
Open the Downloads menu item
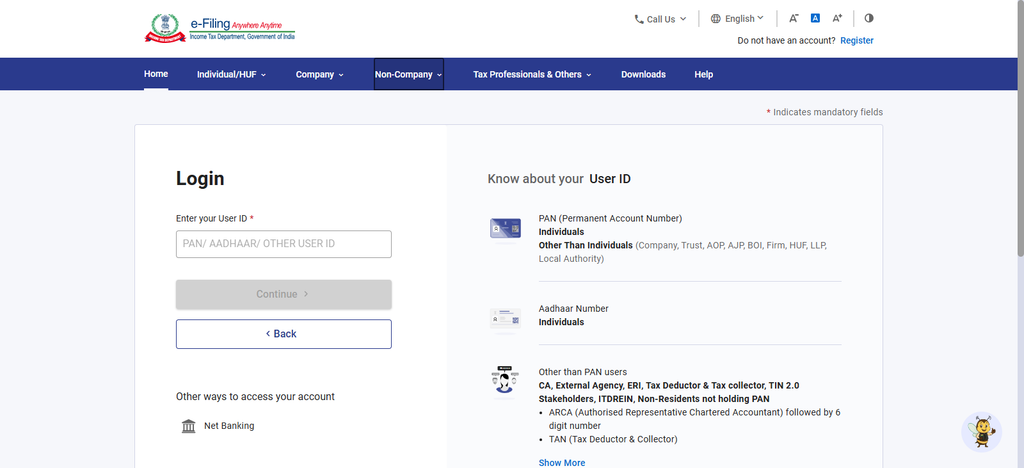(x=643, y=74)
